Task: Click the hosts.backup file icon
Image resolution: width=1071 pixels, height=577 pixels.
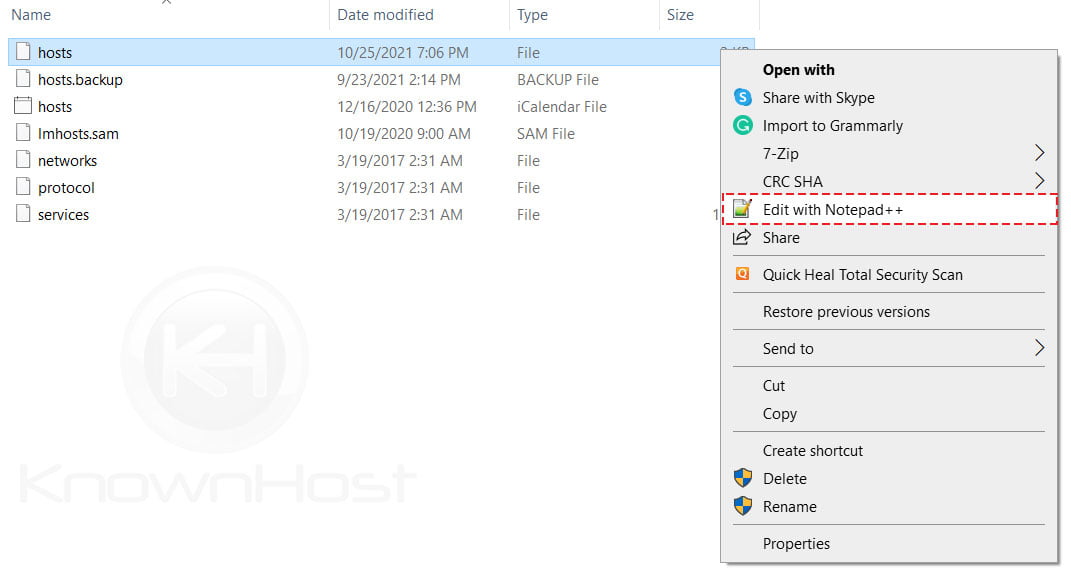Action: (x=22, y=79)
